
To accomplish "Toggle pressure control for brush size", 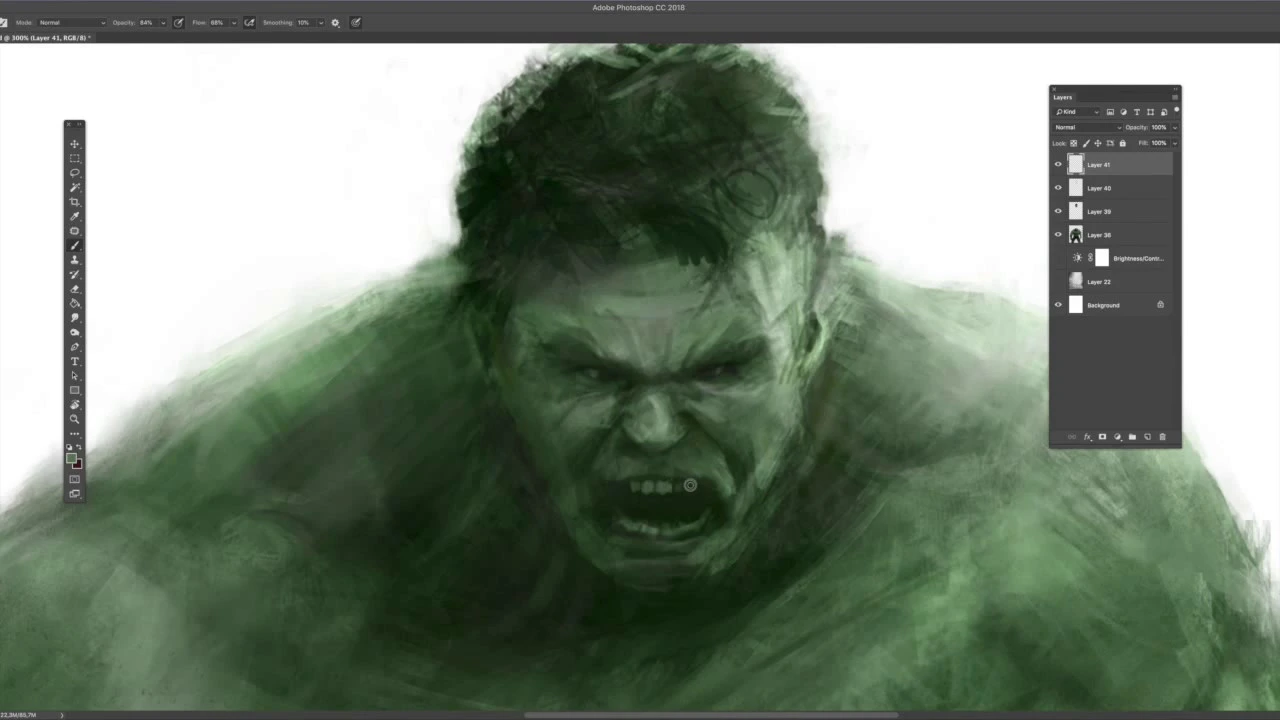I will point(355,22).
